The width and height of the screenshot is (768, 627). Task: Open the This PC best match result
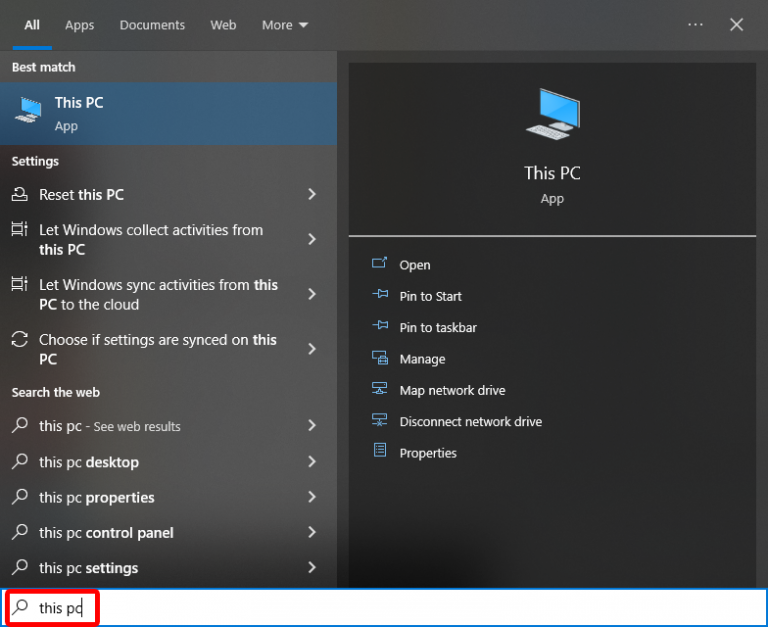(168, 113)
